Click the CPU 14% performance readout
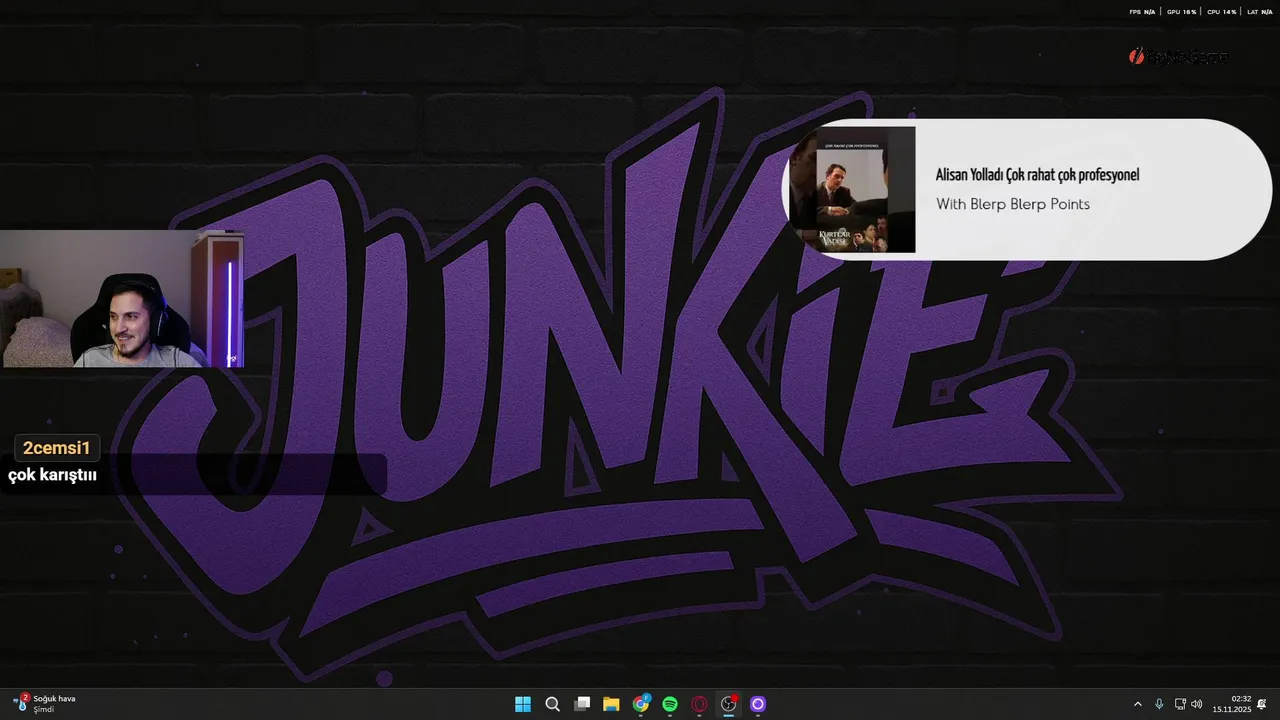 [1222, 12]
